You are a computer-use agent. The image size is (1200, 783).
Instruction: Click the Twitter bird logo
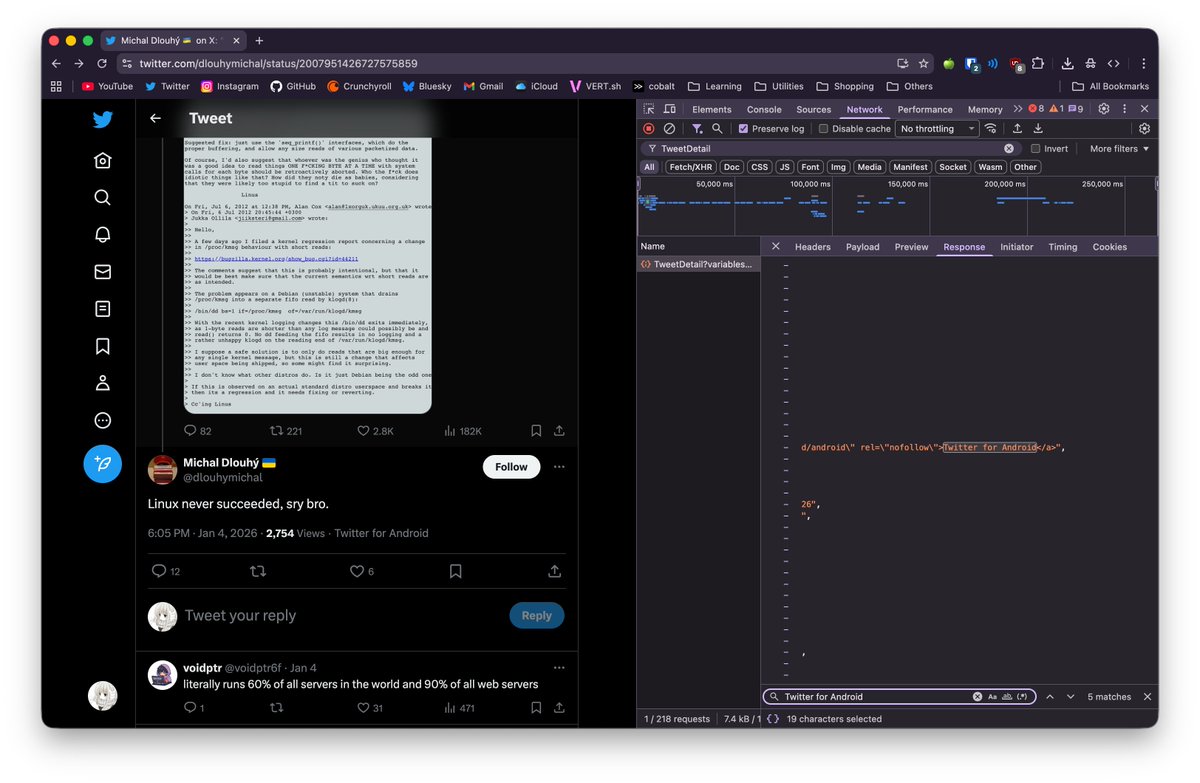pos(102,120)
